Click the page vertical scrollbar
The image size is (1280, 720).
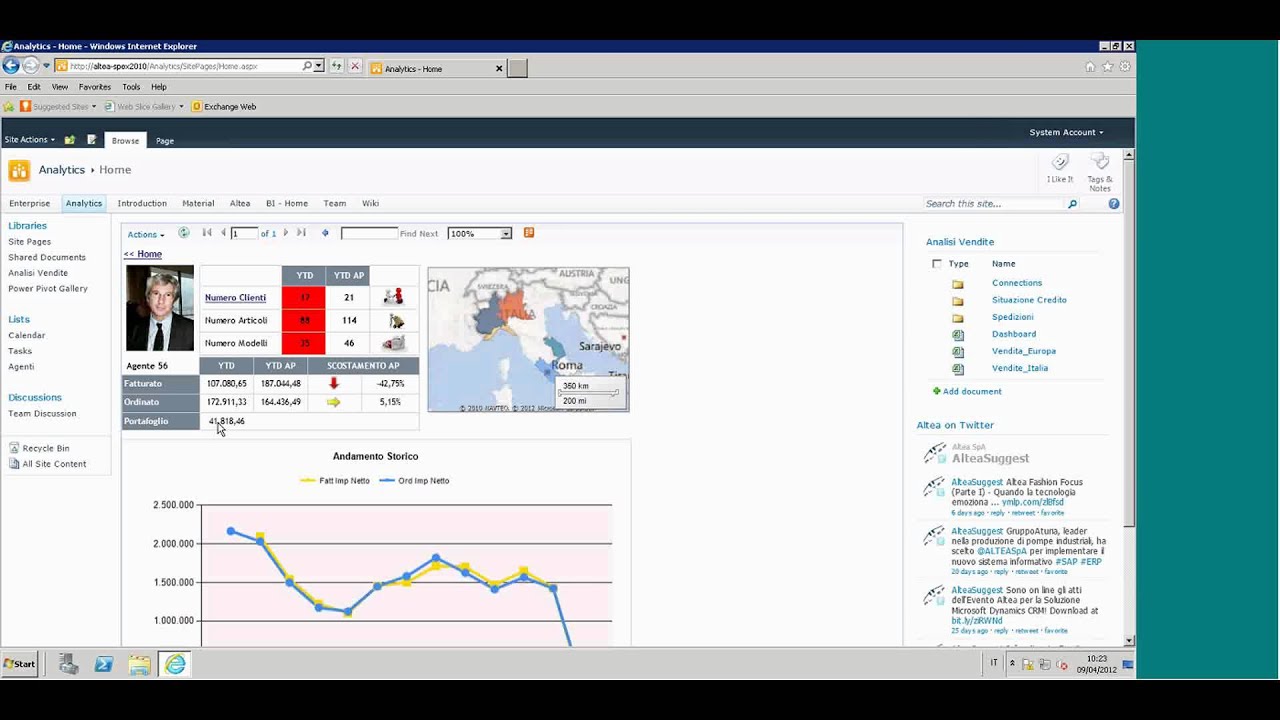point(1129,398)
